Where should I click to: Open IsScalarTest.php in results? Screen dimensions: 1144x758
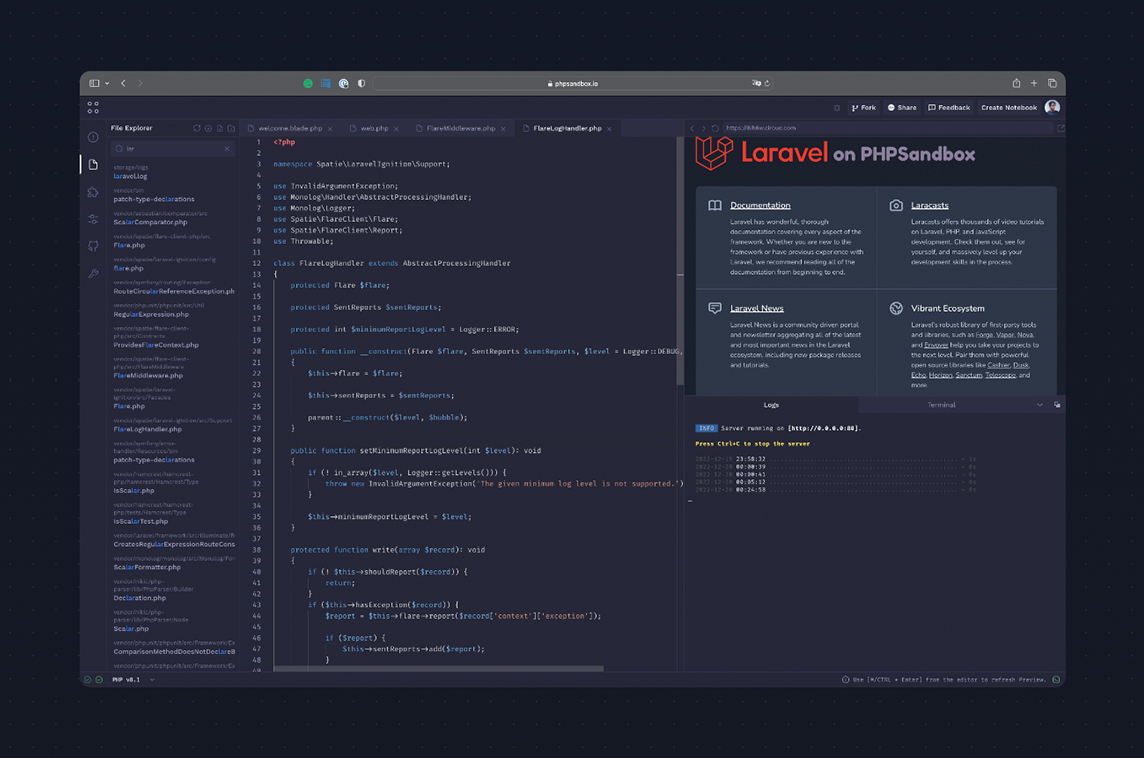coord(140,522)
